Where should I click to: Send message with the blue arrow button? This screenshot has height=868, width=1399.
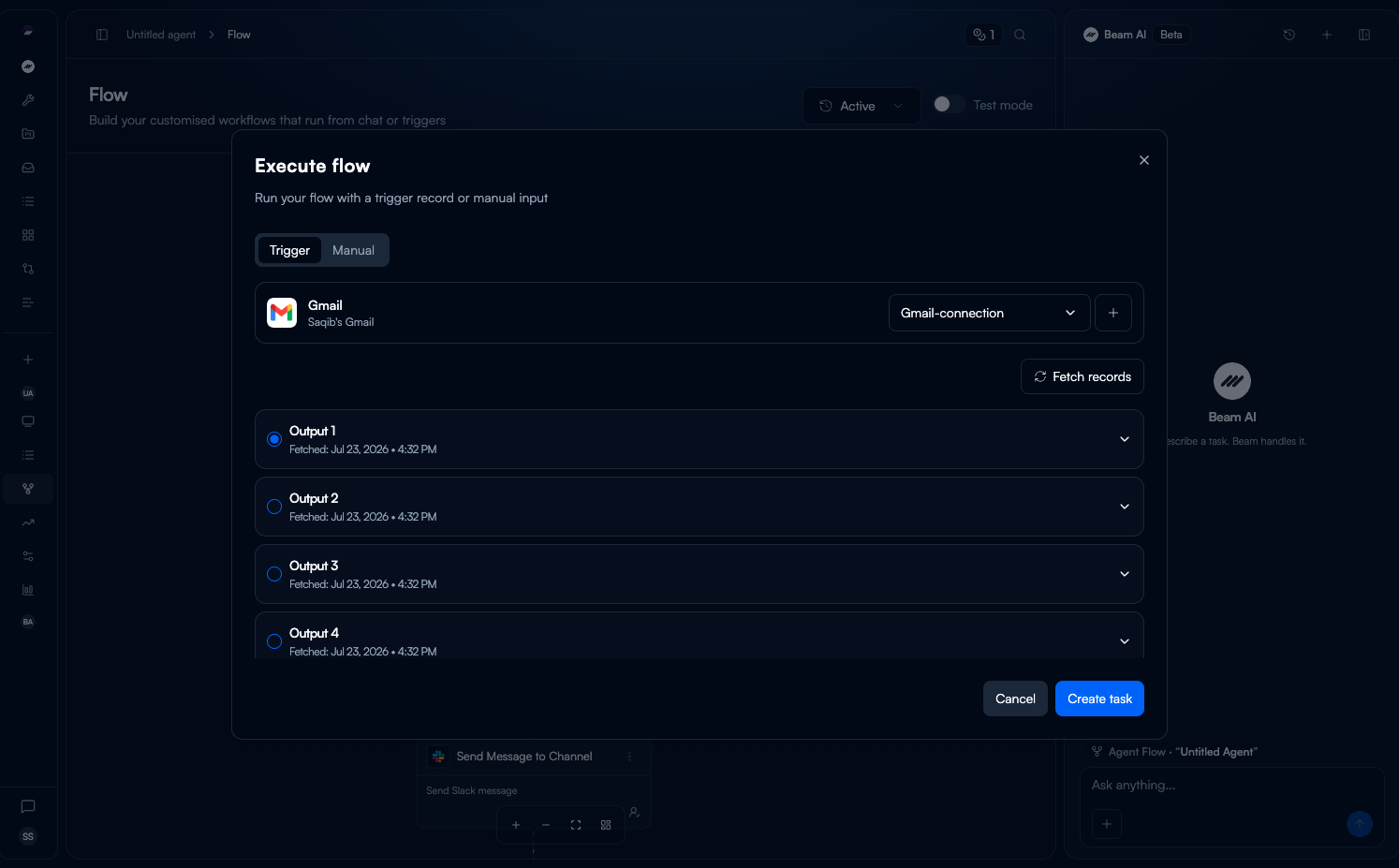click(x=1360, y=824)
